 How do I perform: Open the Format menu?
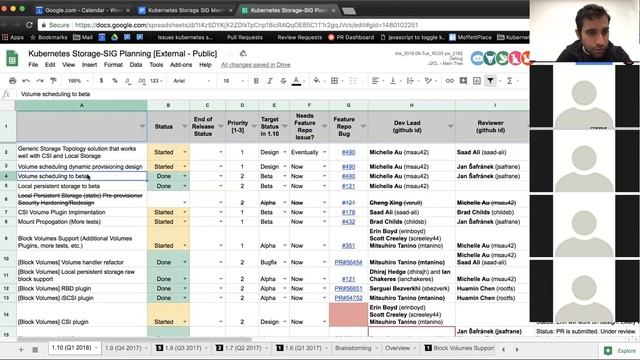click(x=113, y=64)
